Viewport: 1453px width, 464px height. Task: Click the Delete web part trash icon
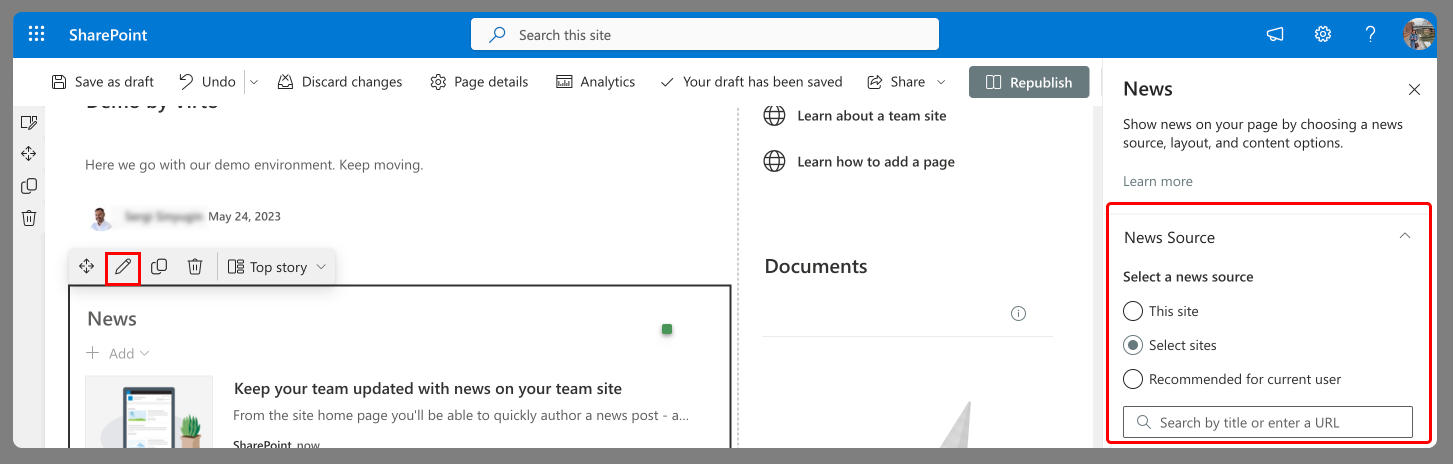click(195, 267)
